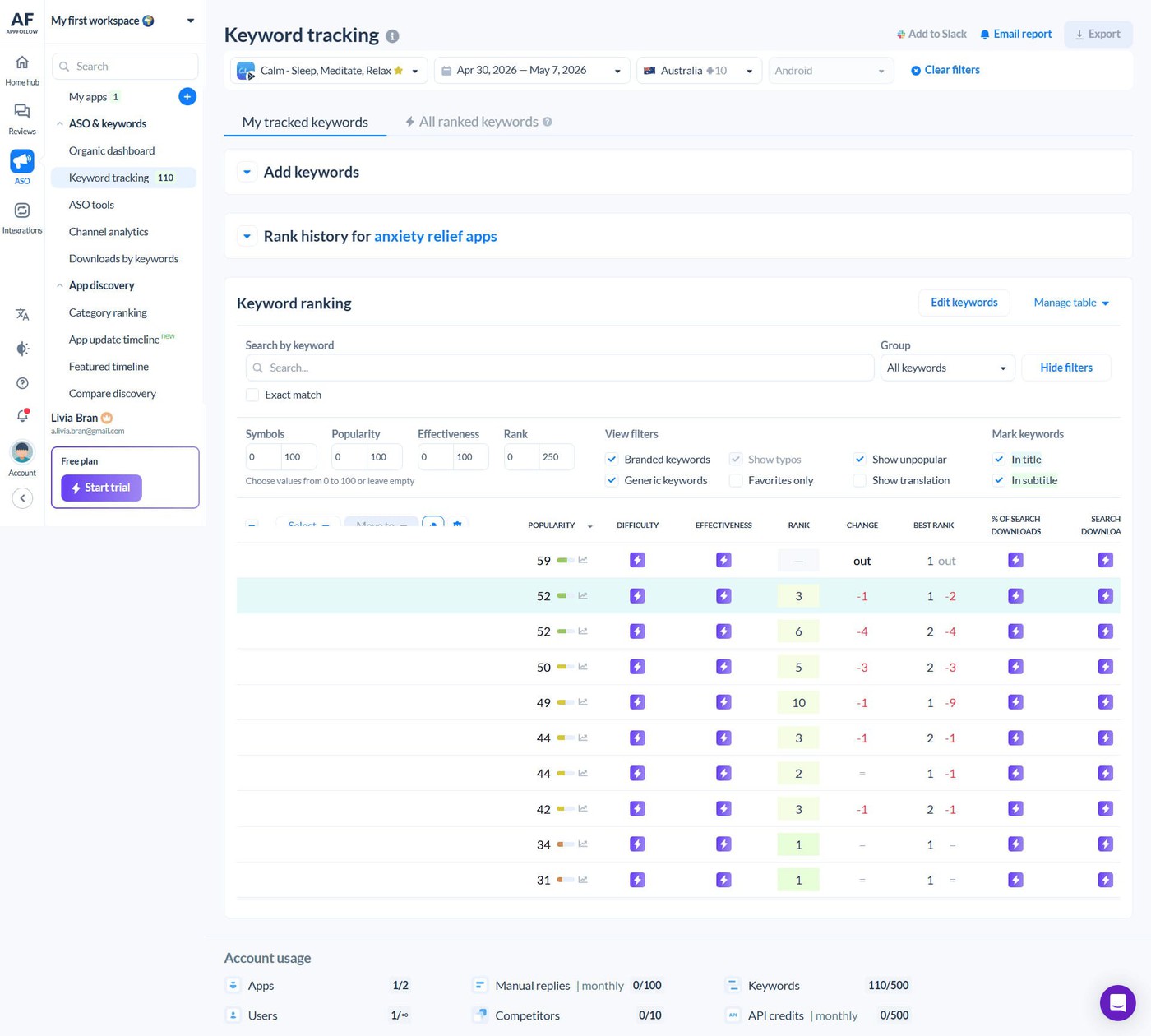Viewport: 1151px width, 1036px height.
Task: Open the Manage table dropdown
Action: 1071,303
